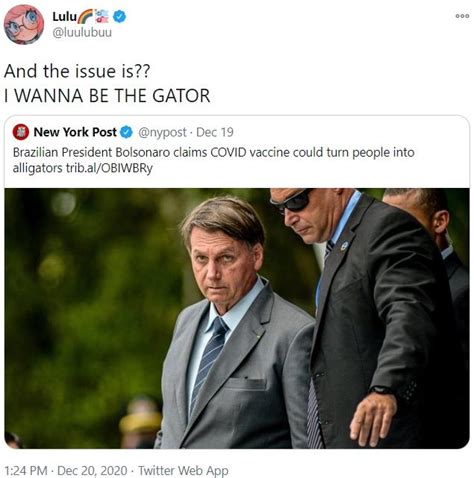Open the New York Post account name

point(75,132)
